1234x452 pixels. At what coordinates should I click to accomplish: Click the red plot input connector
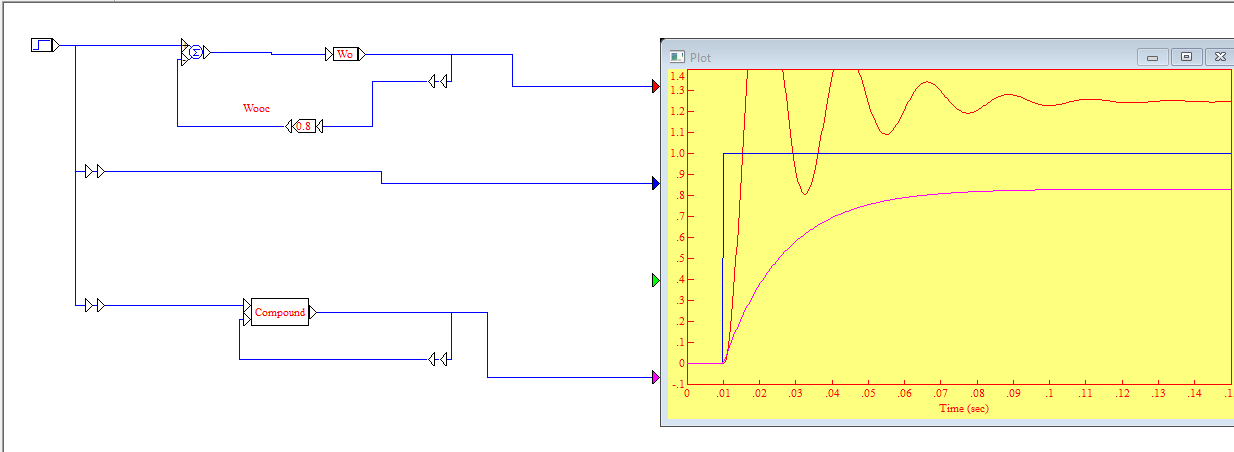655,87
